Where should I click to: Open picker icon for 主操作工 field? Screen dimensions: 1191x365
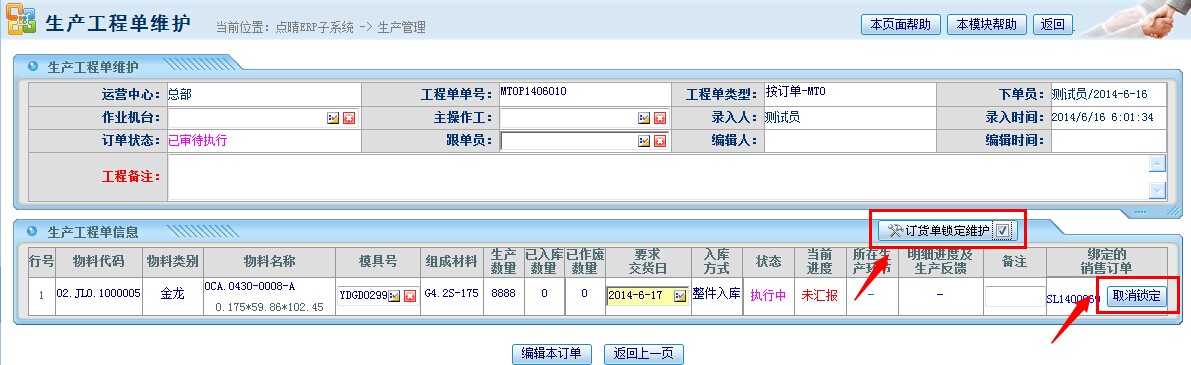click(x=644, y=118)
